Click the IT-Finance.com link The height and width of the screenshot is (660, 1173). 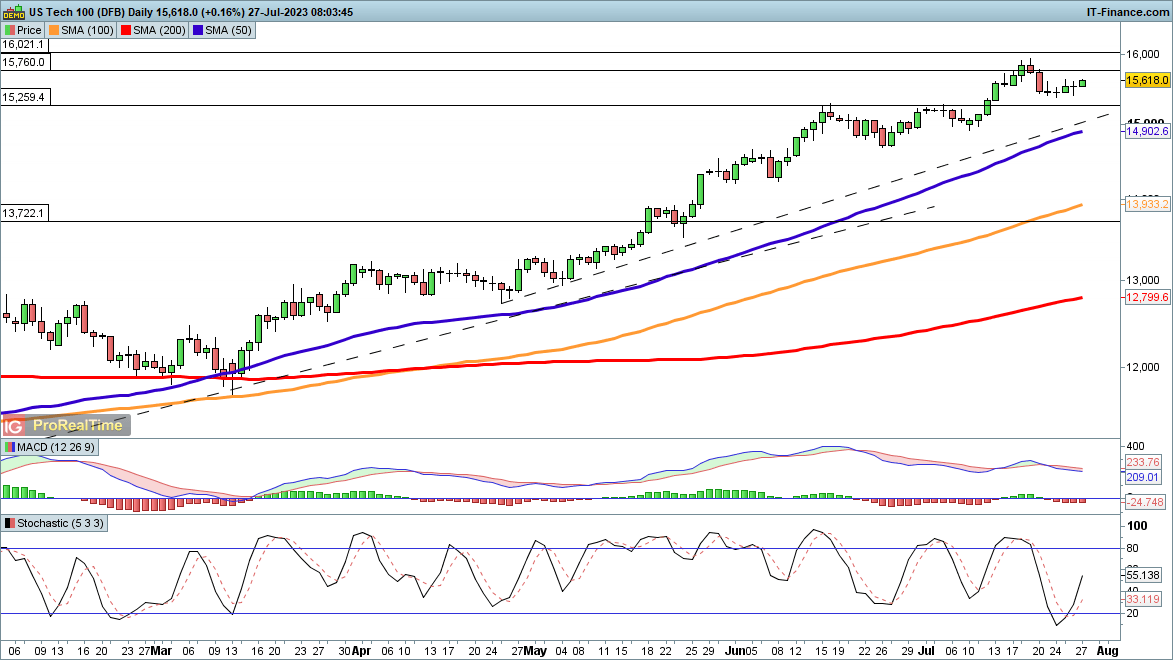[x=1127, y=12]
